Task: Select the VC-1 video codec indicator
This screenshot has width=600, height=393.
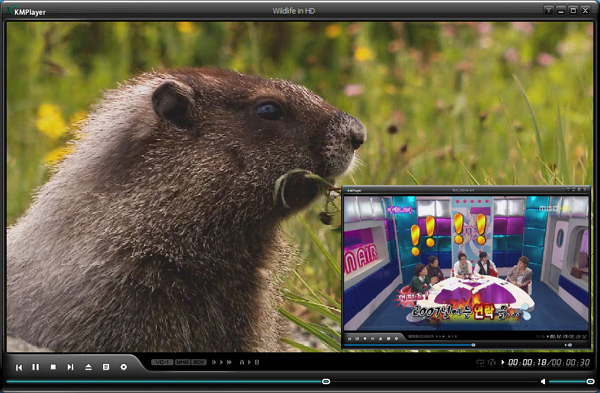Action: tap(162, 362)
